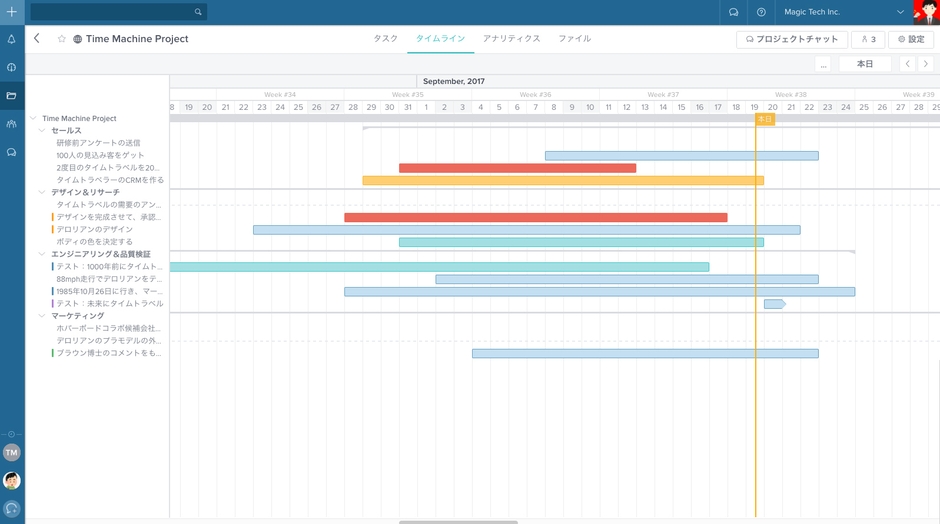Click the plus create button in top-left
The height and width of the screenshot is (524, 940).
click(x=12, y=12)
